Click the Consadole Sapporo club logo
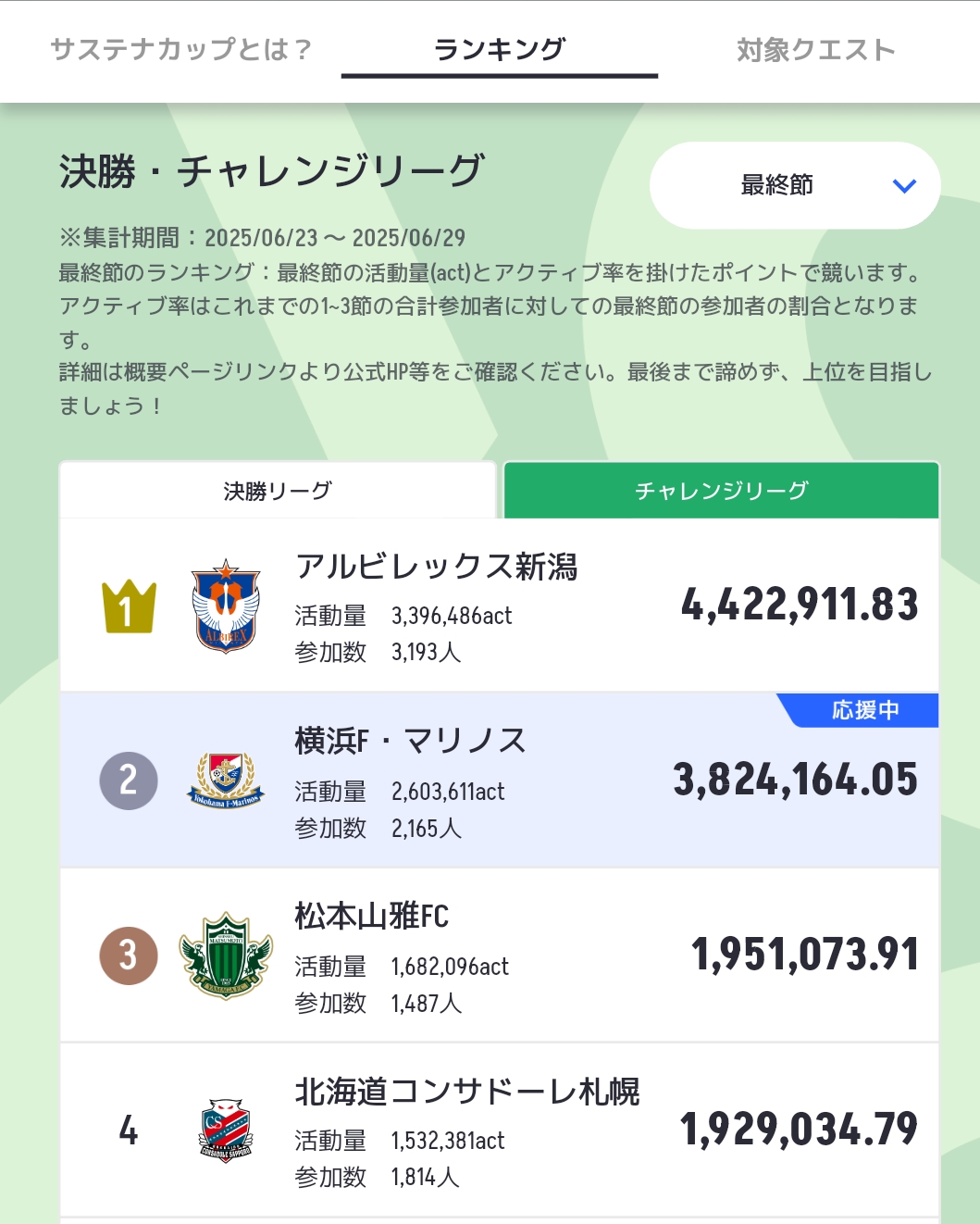 226,1130
